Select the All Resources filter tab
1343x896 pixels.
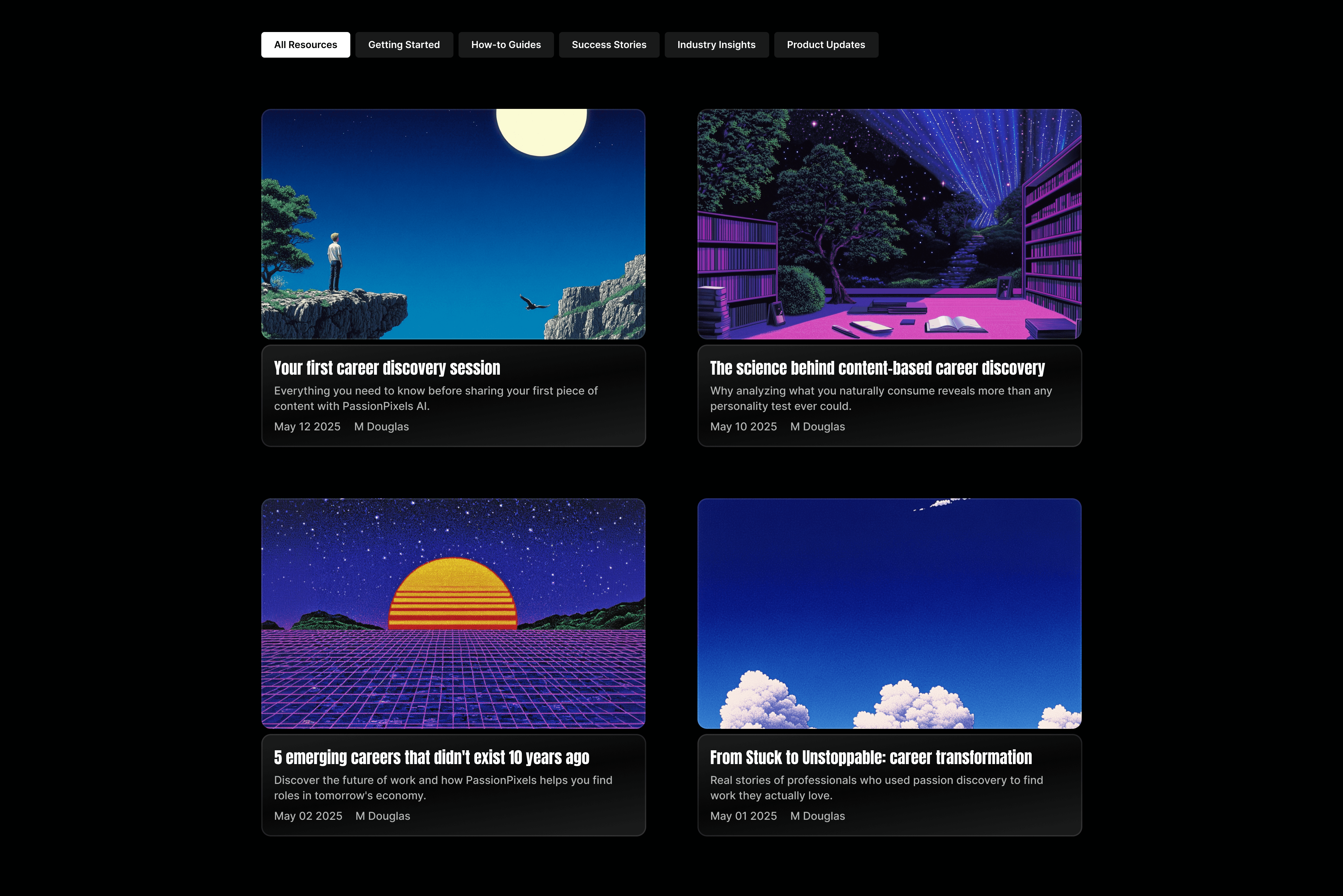[305, 45]
